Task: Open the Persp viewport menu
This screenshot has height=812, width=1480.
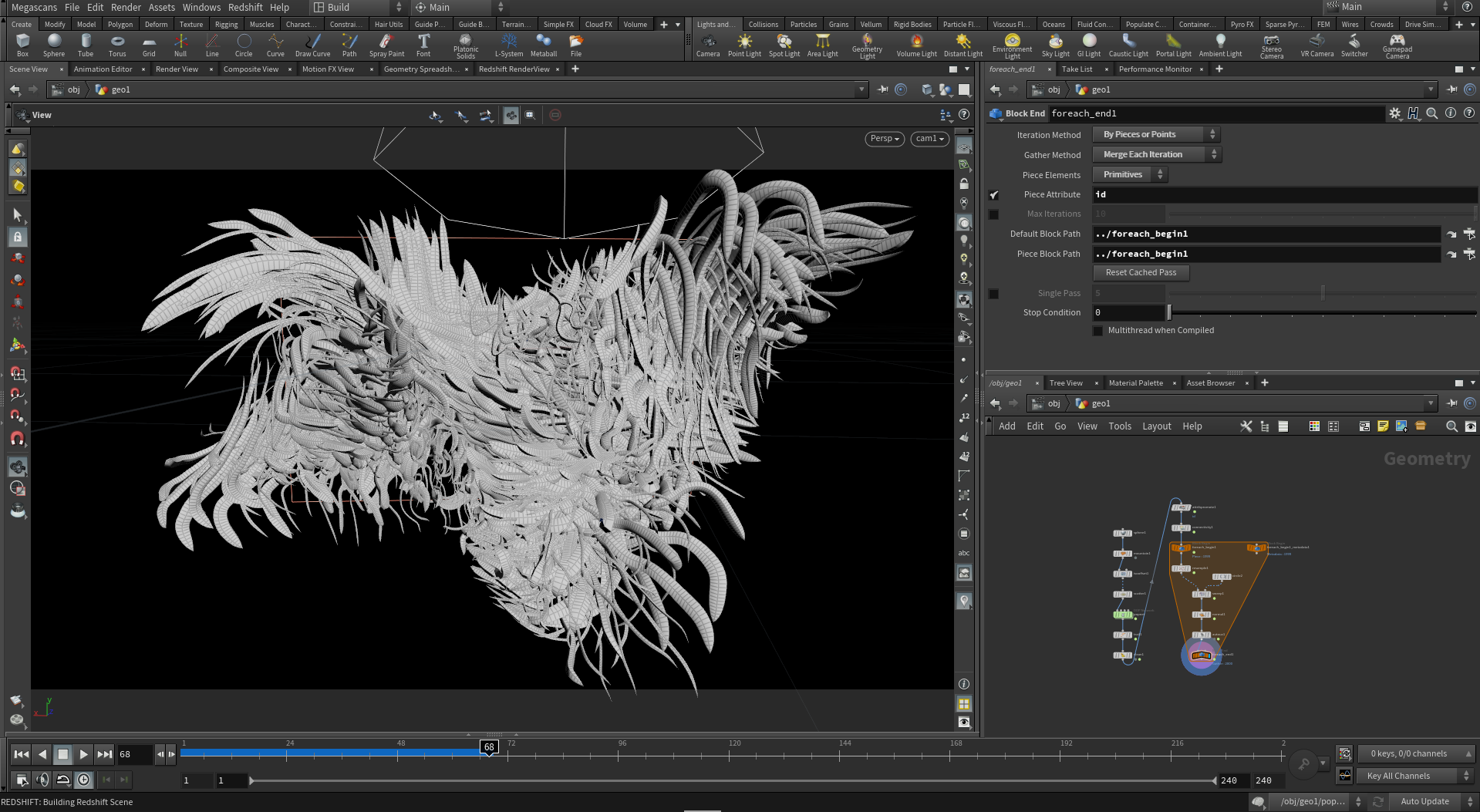Action: pyautogui.click(x=885, y=139)
